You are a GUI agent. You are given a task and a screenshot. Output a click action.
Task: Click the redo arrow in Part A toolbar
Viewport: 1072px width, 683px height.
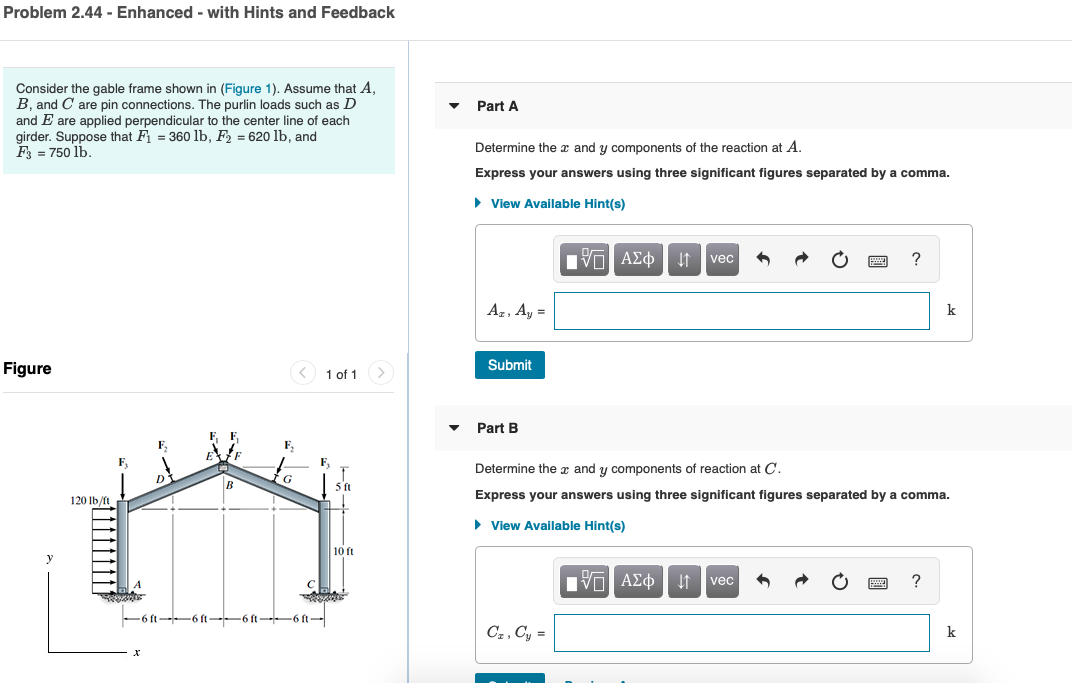800,258
